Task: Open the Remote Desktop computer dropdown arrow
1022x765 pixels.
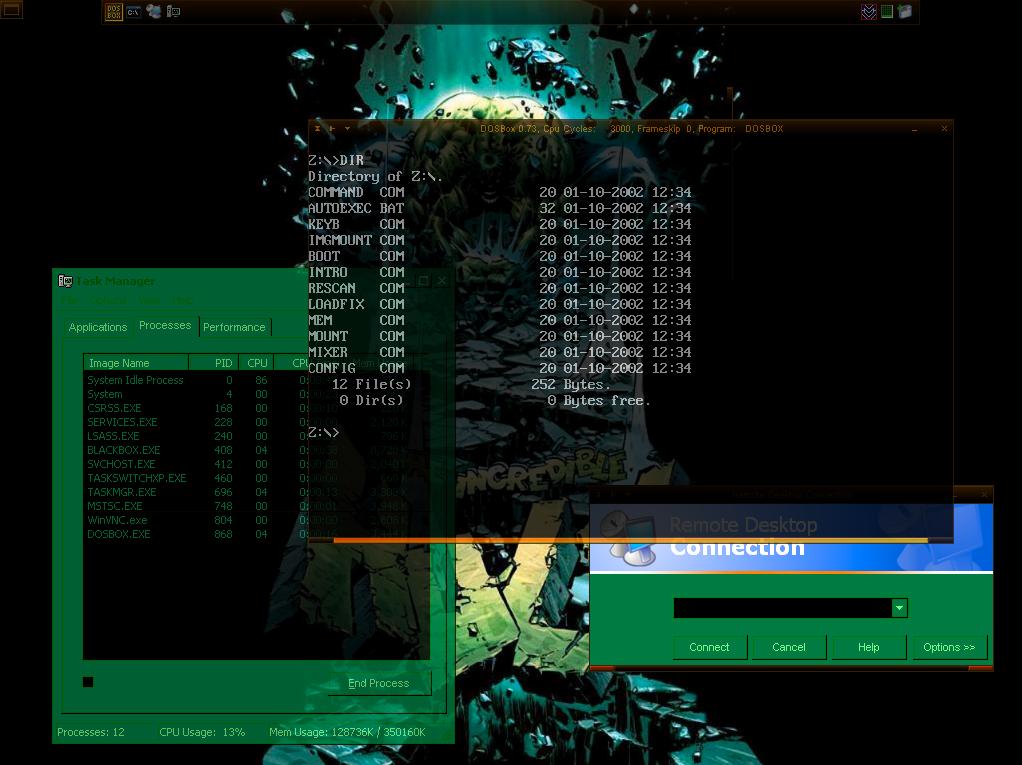Action: pyautogui.click(x=899, y=608)
